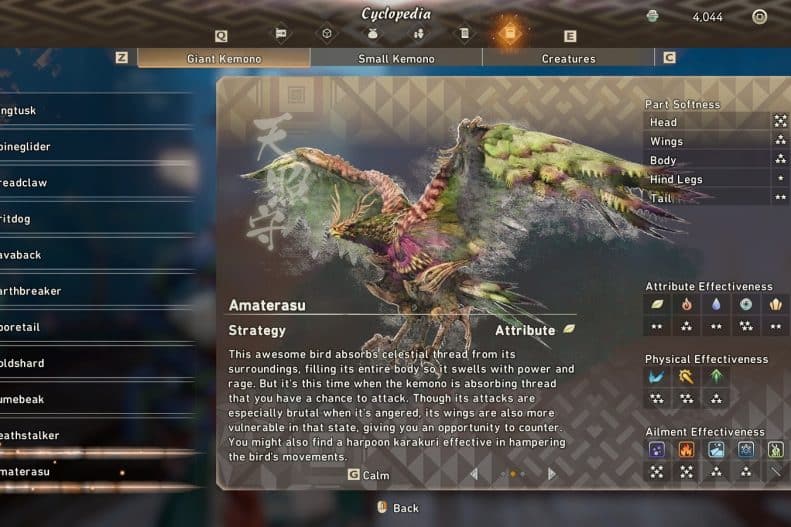Go to next page with right arrow

(551, 474)
